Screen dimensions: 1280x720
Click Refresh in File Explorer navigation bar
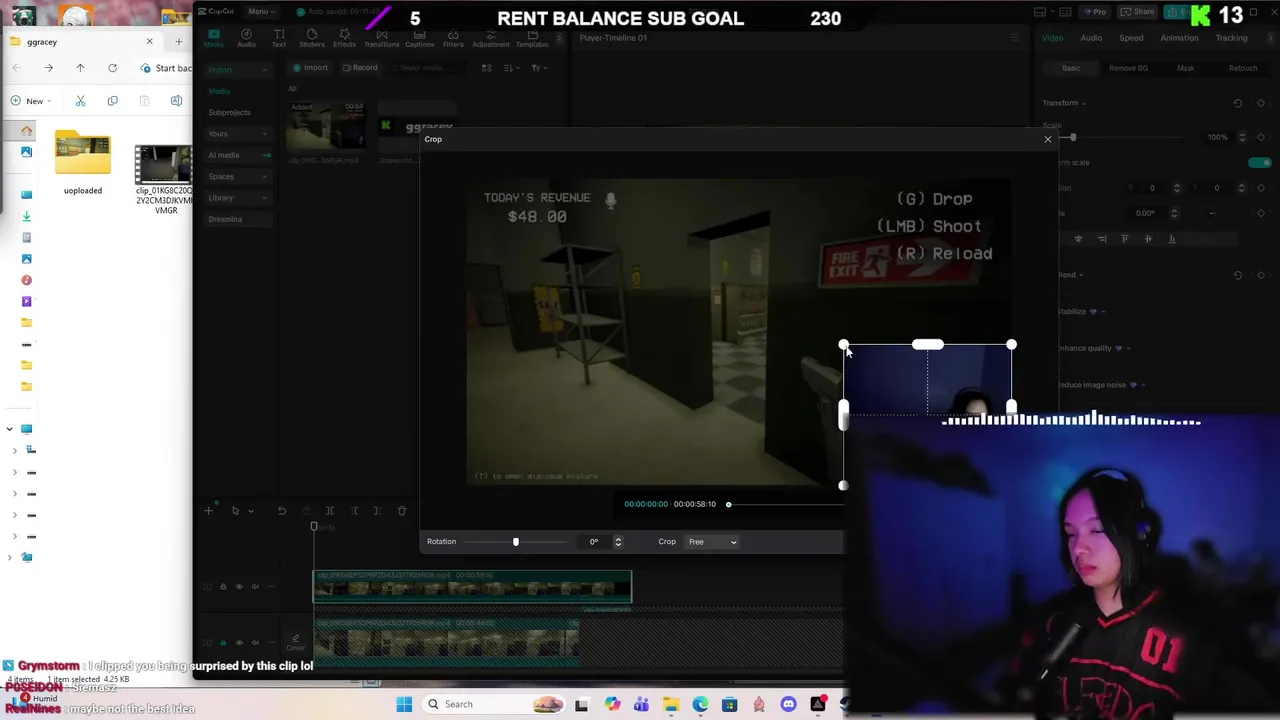(112, 68)
